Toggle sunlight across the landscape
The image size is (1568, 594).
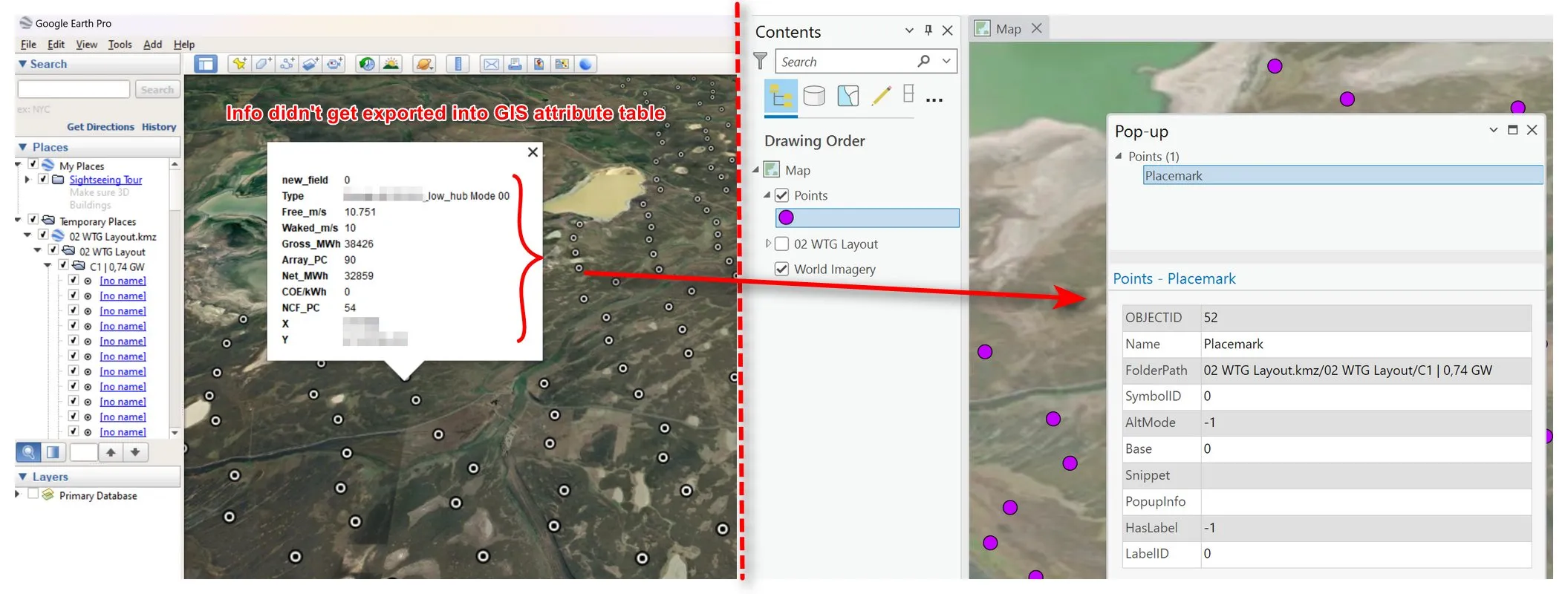pyautogui.click(x=391, y=64)
